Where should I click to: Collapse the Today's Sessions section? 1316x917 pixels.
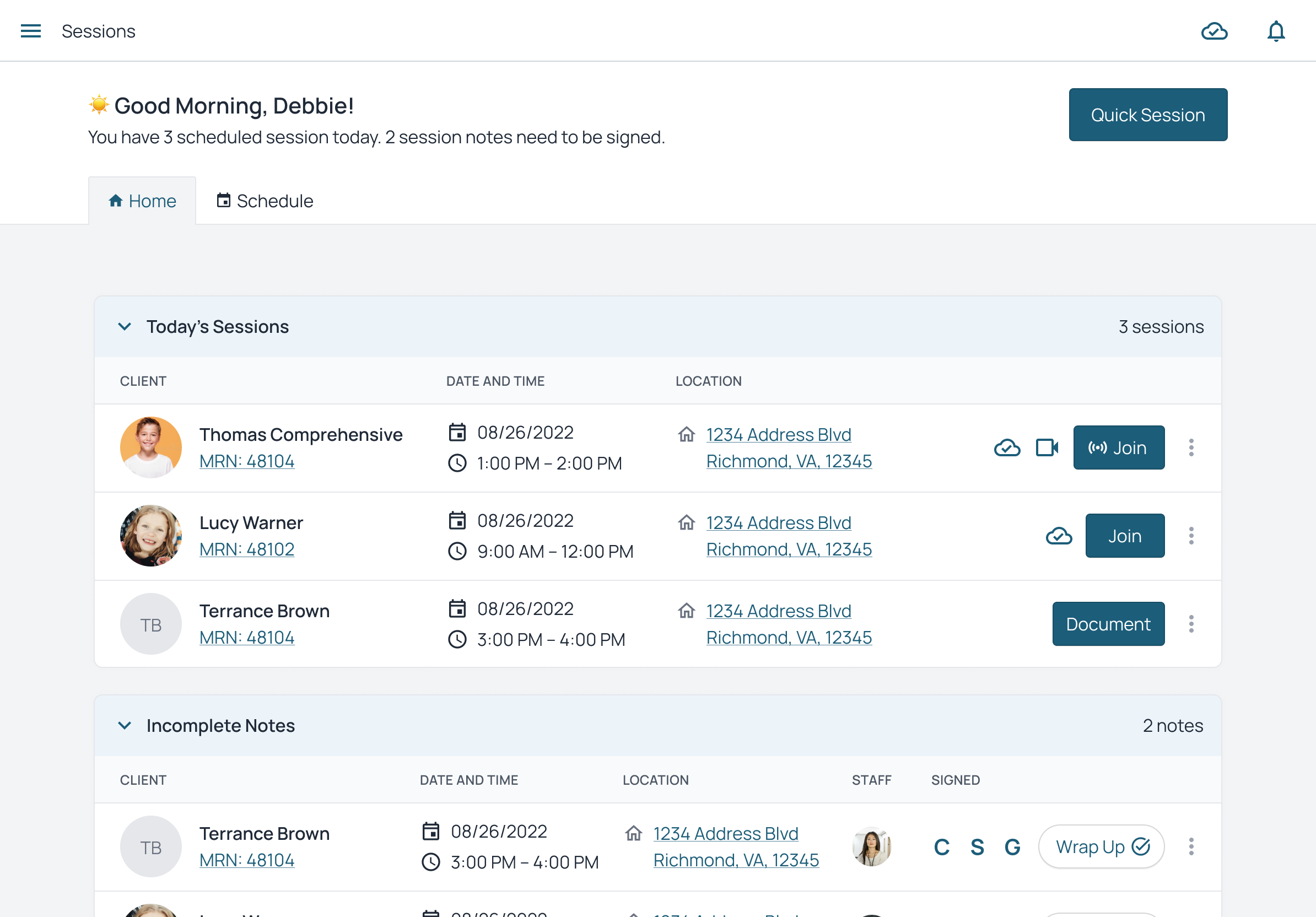coord(125,327)
